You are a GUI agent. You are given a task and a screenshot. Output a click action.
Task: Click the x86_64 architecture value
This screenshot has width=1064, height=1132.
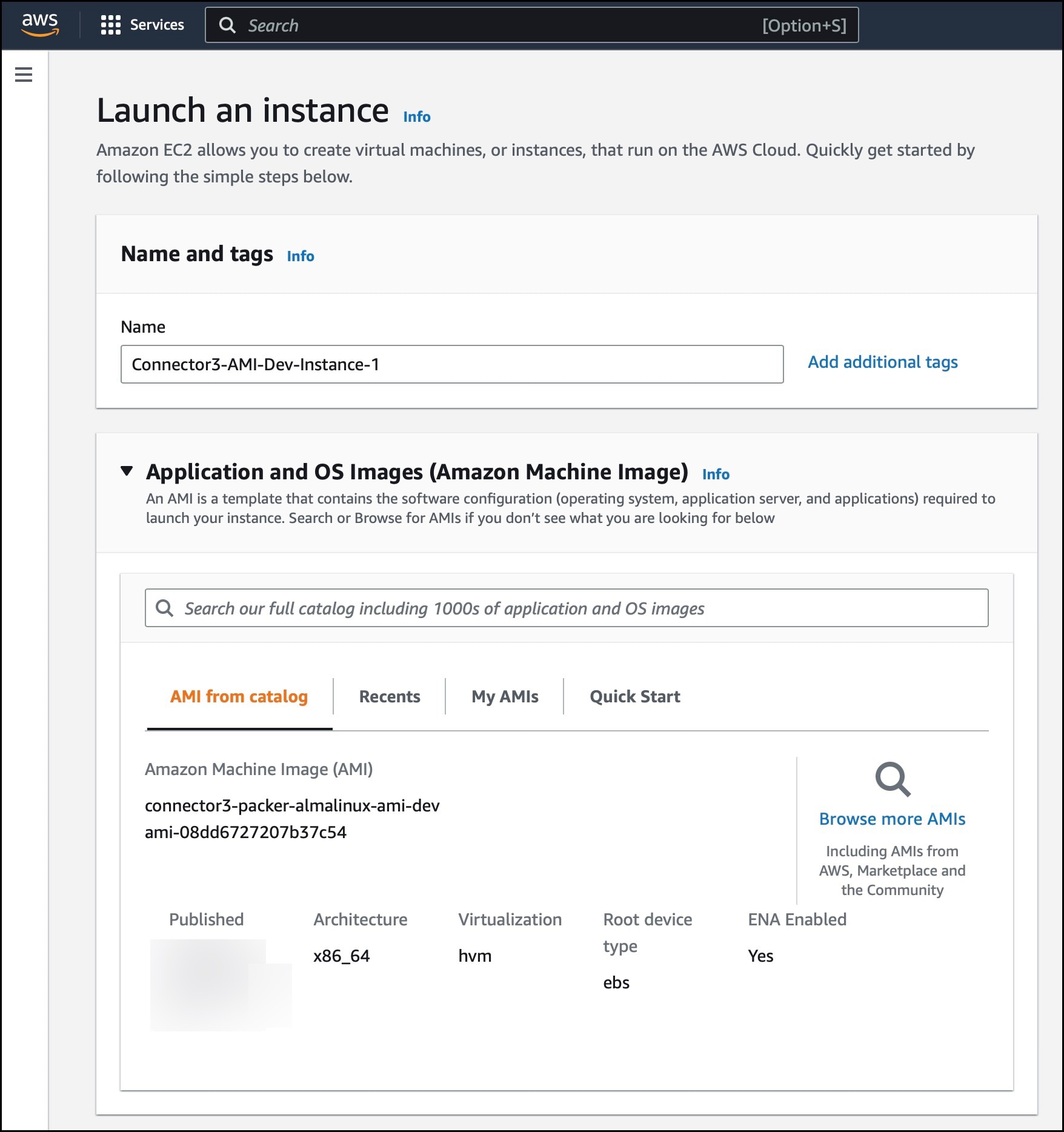point(341,956)
